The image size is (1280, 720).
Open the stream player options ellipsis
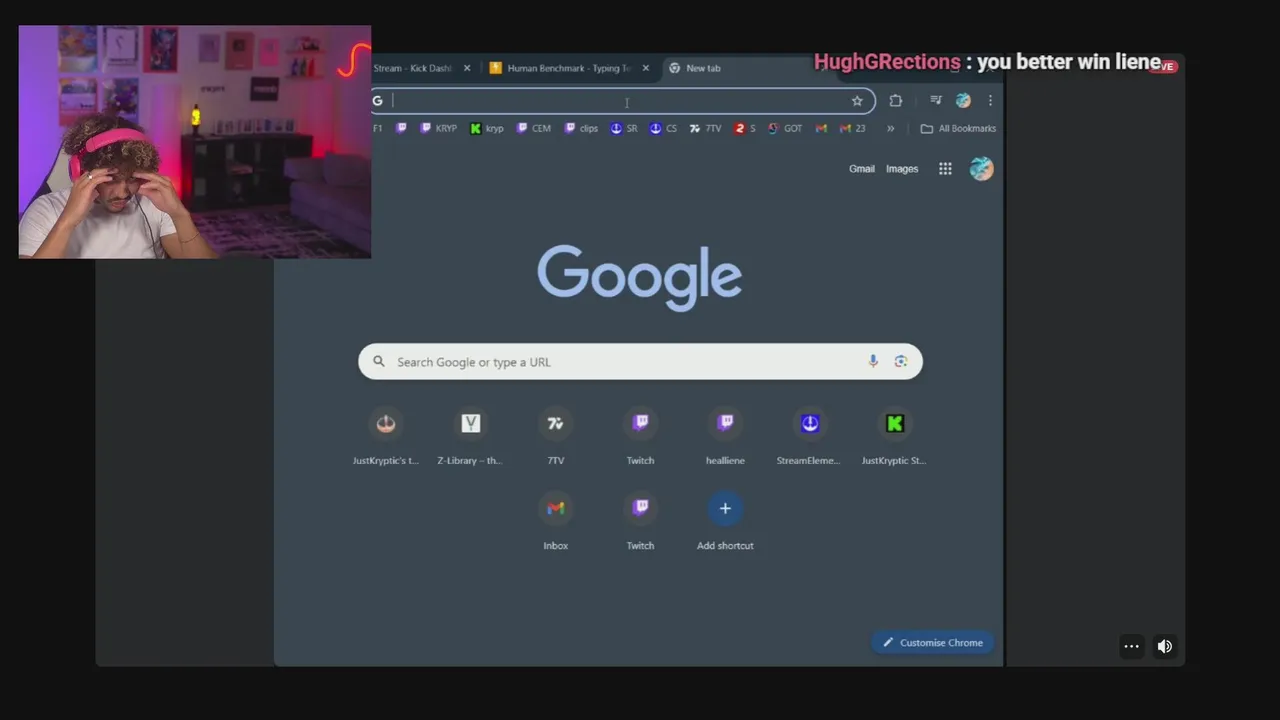[x=1131, y=646]
